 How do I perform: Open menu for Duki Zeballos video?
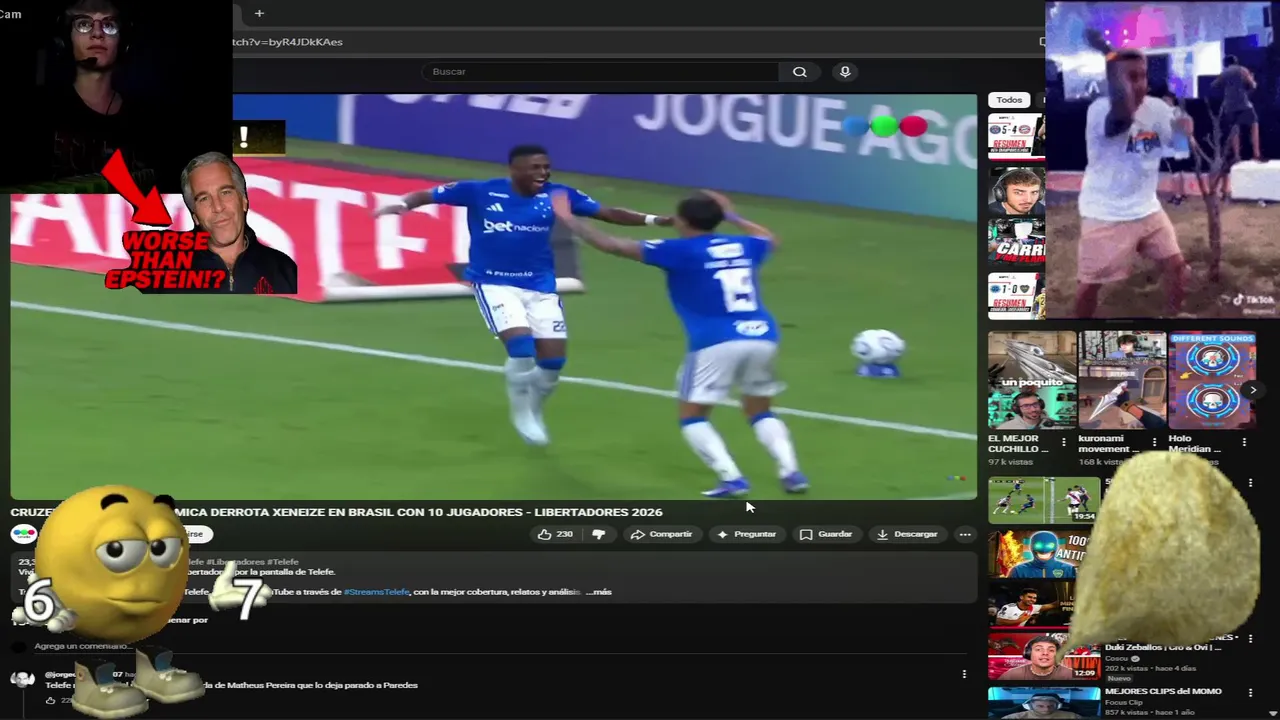(1249, 639)
